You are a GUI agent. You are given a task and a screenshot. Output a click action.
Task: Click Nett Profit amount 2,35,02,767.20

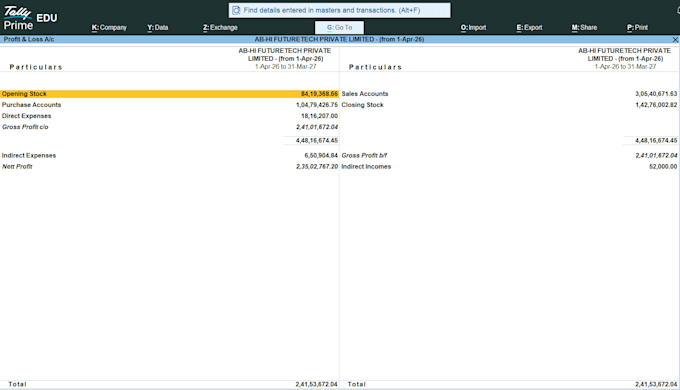coord(317,167)
